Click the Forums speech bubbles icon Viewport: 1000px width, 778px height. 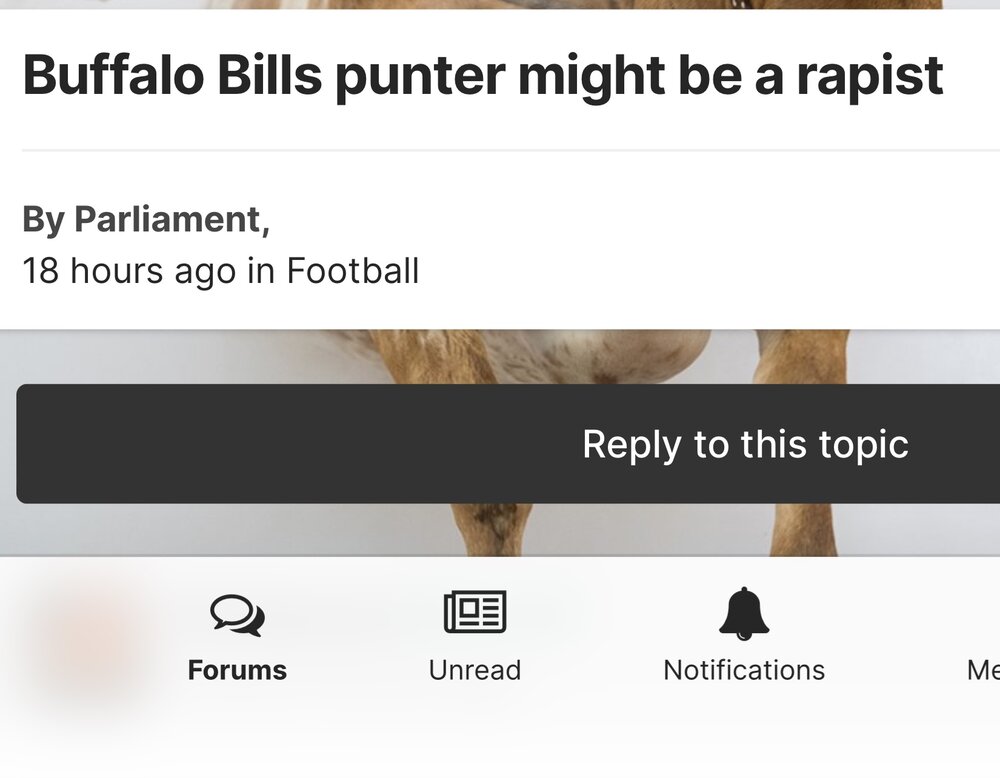click(x=237, y=615)
